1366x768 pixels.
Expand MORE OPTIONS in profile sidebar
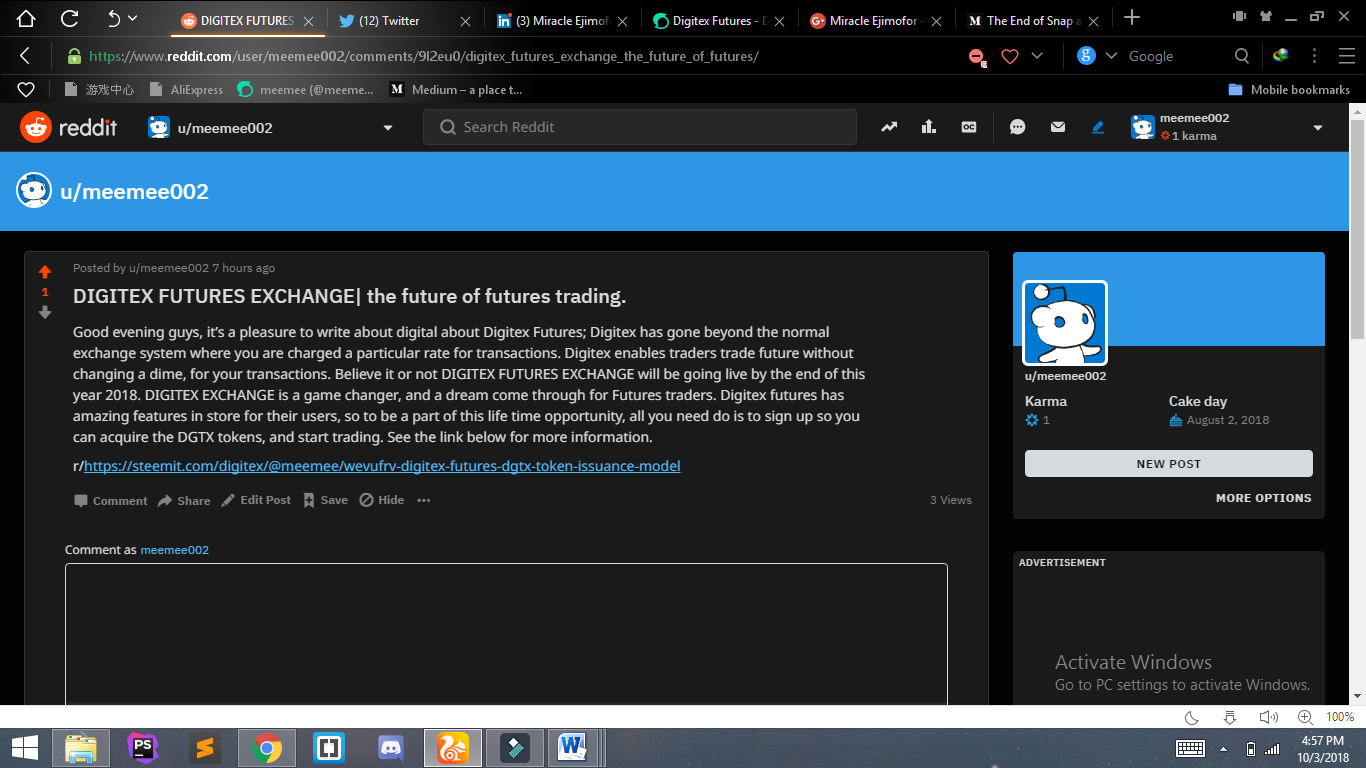[x=1264, y=498]
